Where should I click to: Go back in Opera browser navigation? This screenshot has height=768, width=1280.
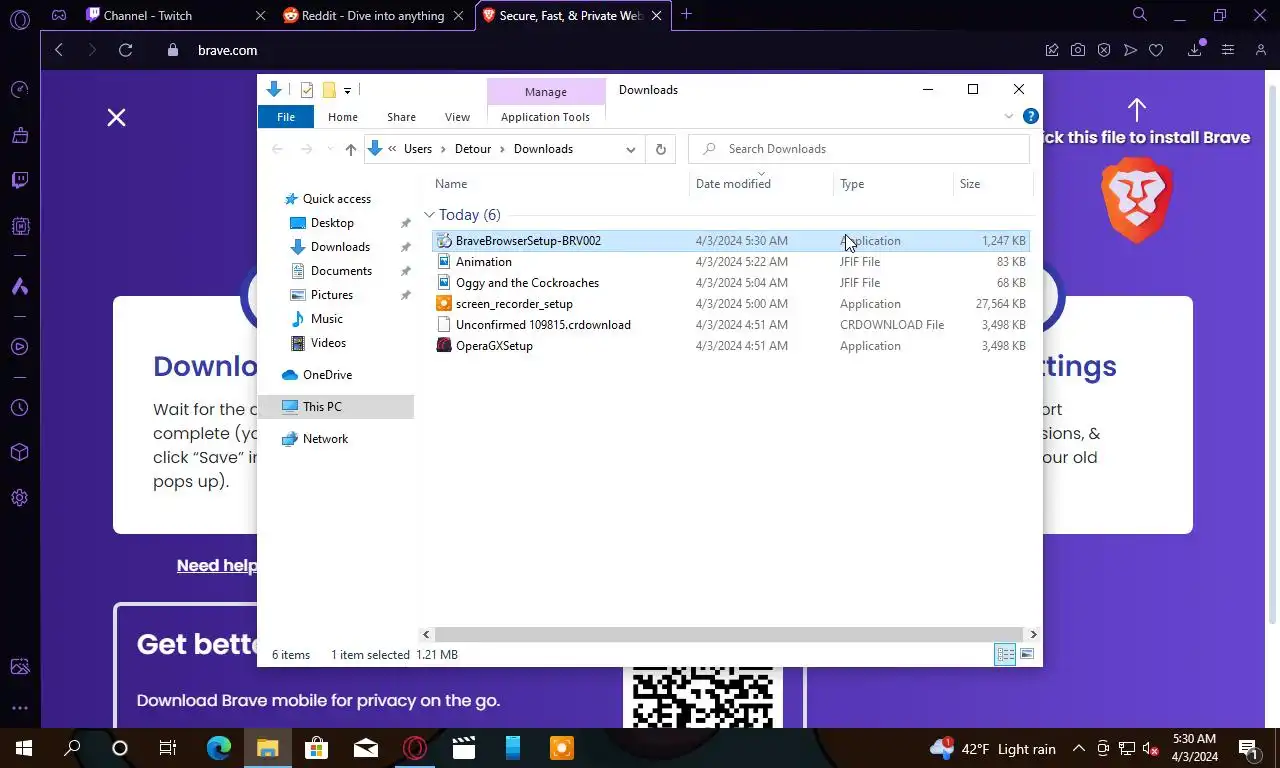coord(59,50)
